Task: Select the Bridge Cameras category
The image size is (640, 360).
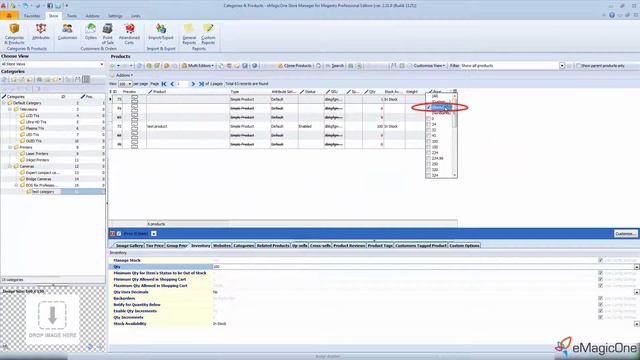Action: [x=38, y=179]
